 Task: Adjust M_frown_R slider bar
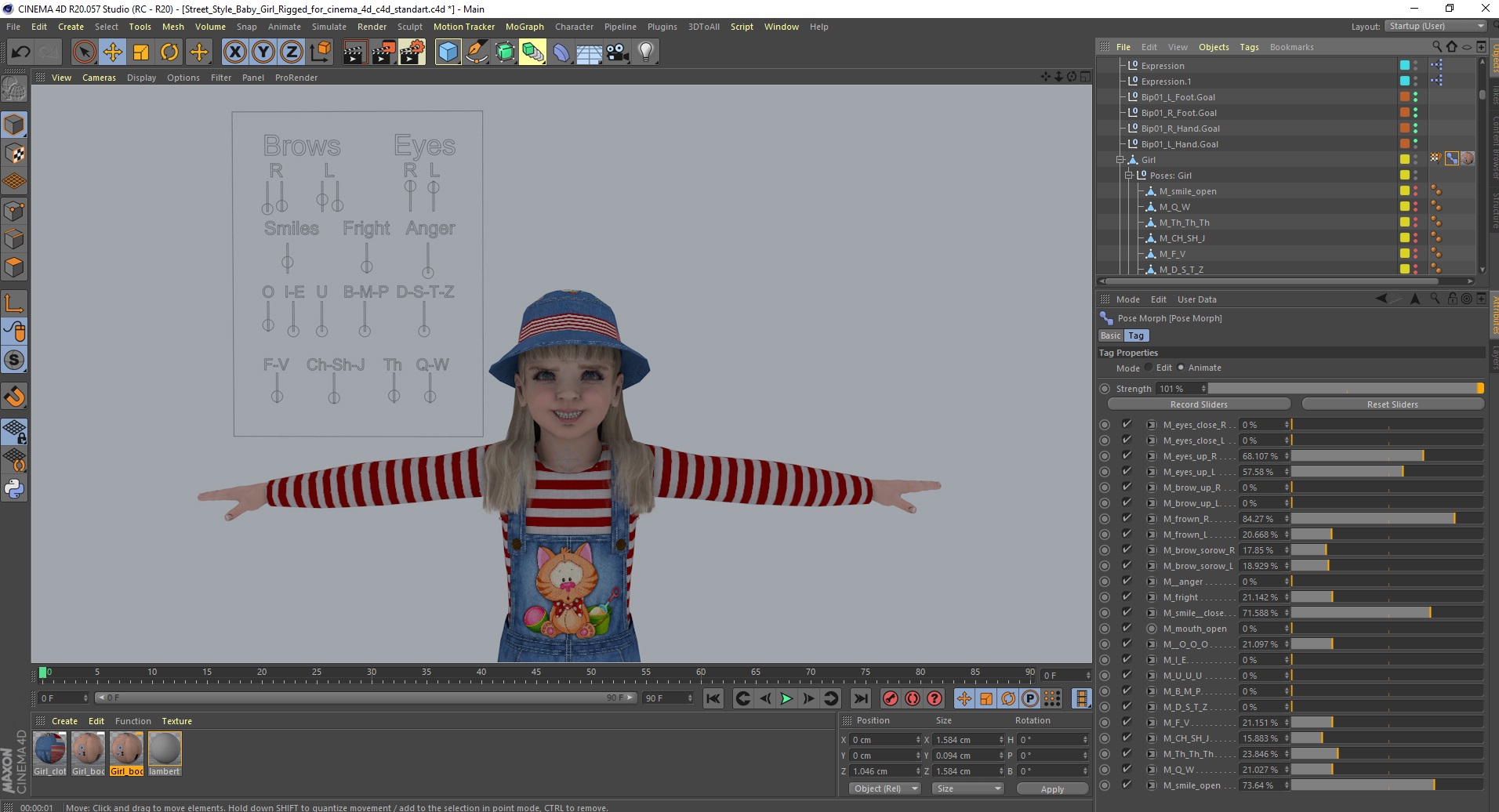click(x=1387, y=519)
